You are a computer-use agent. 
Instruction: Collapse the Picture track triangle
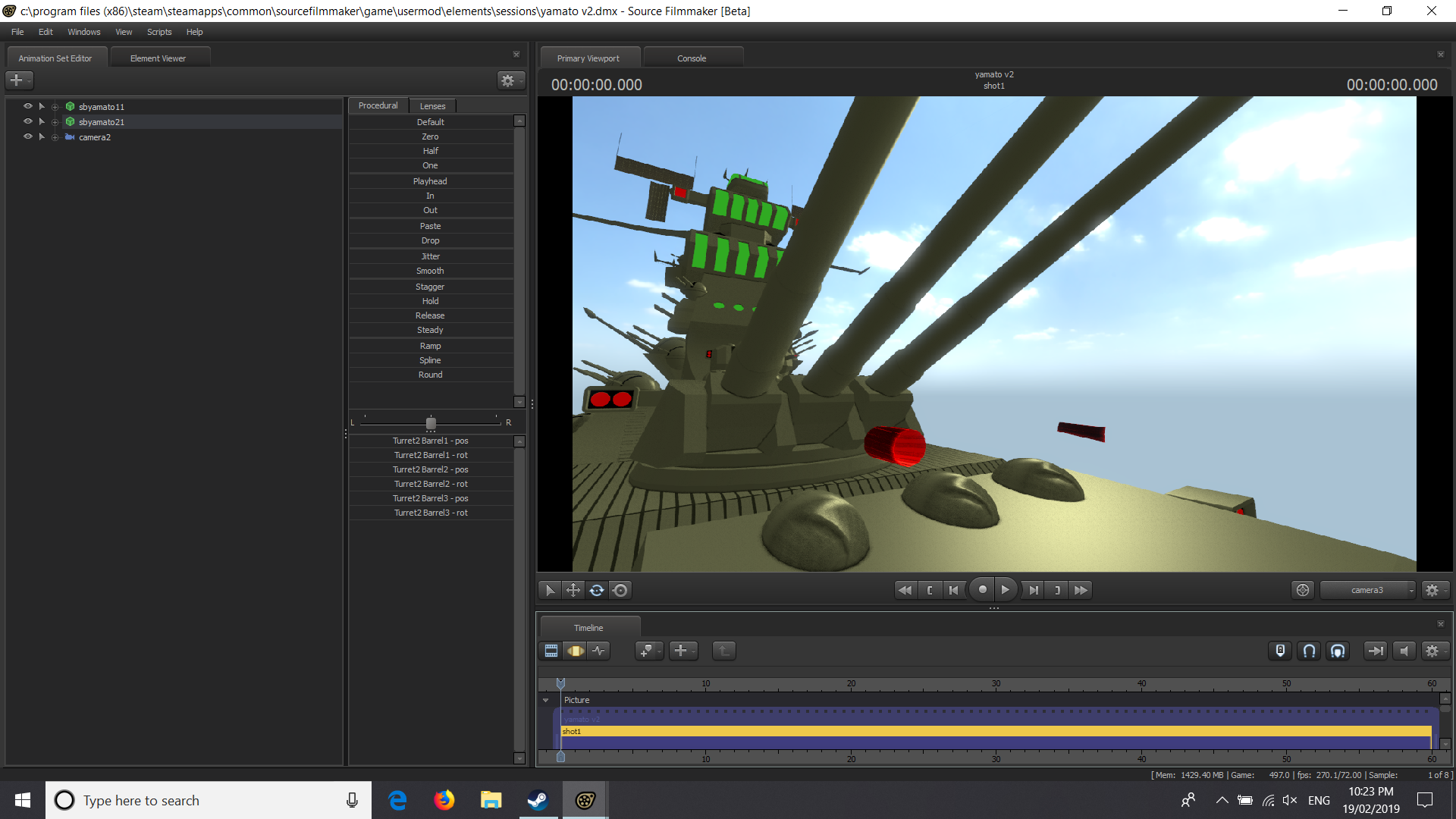coord(545,700)
